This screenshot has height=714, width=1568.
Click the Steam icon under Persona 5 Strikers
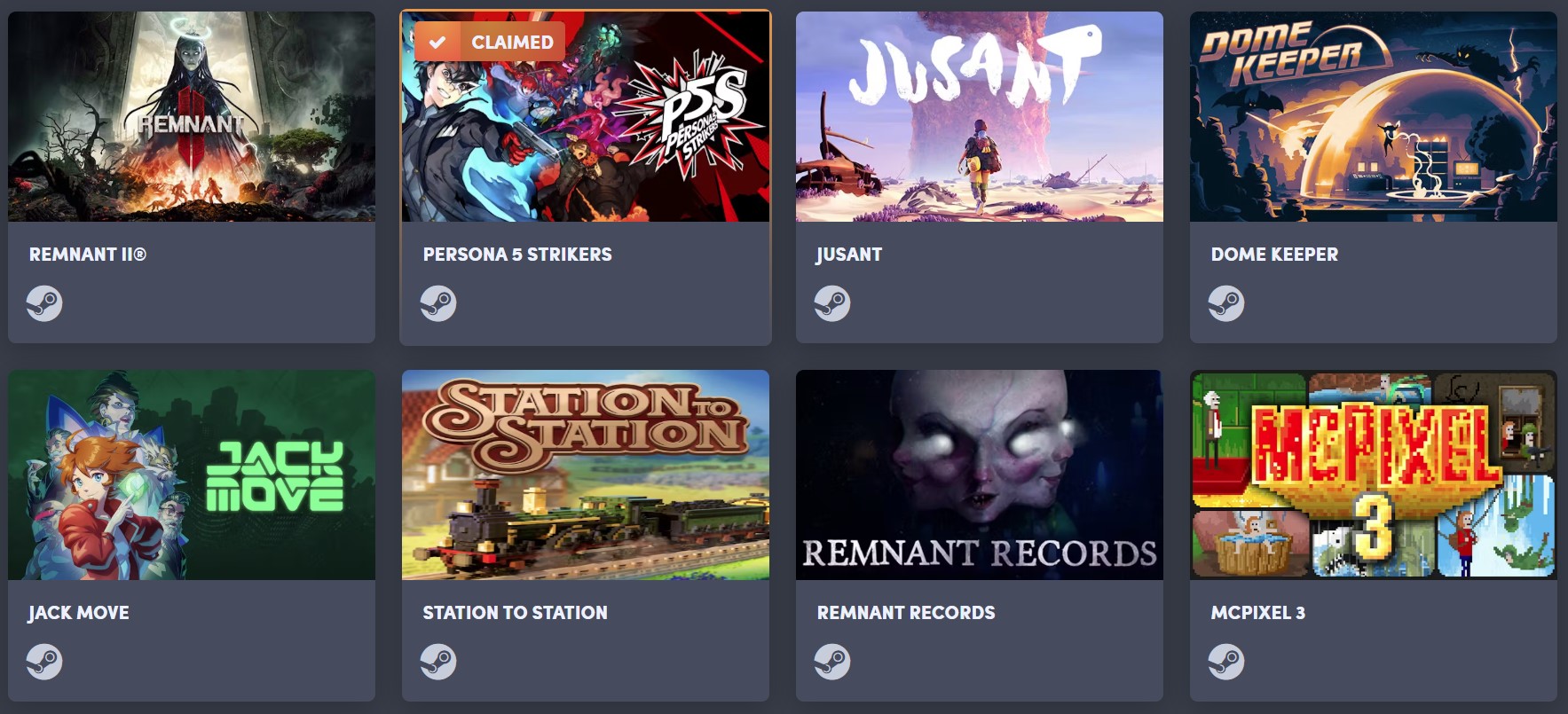pos(438,304)
